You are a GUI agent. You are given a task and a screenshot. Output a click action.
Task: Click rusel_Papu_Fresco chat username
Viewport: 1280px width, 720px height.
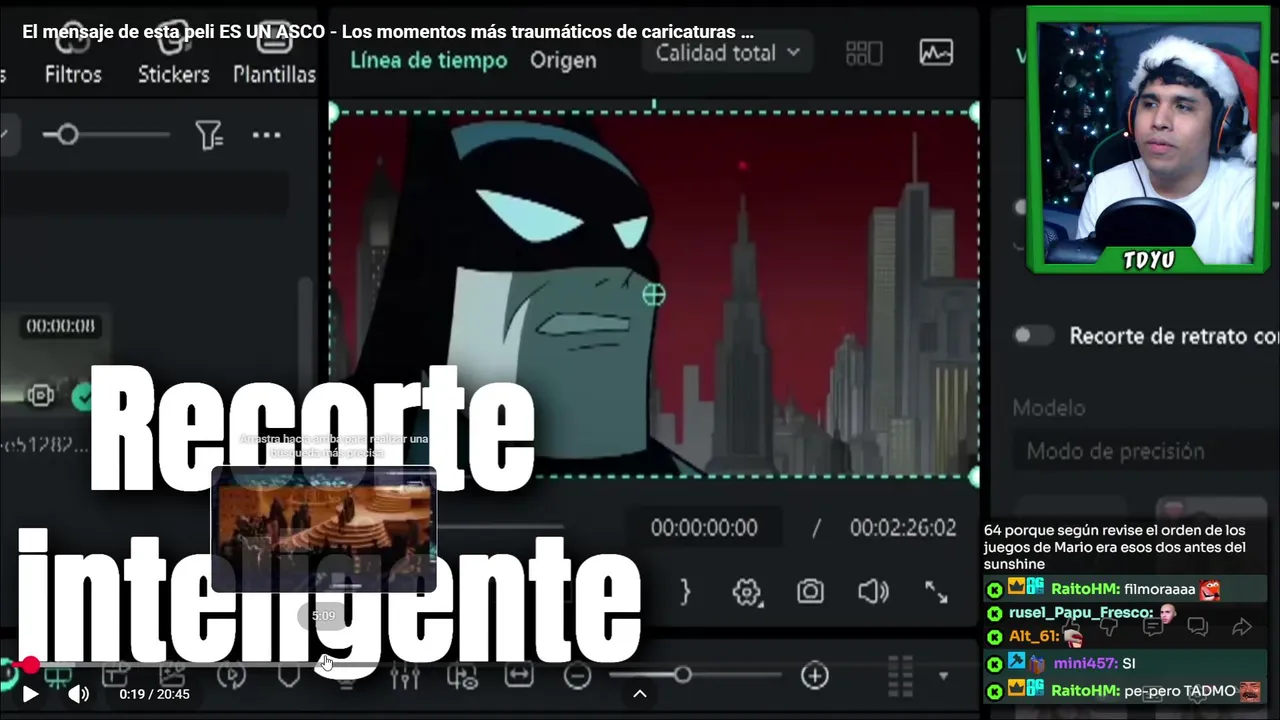(x=1080, y=613)
